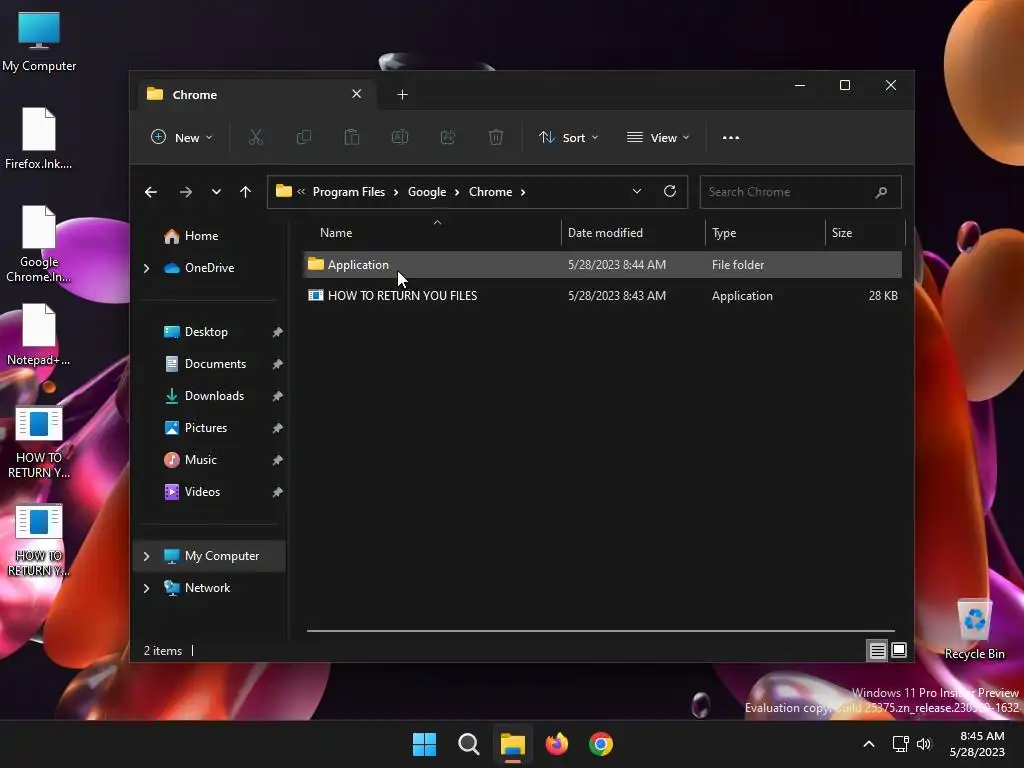This screenshot has width=1024, height=768.
Task: Click chevron after Chrome in breadcrumb
Action: 523,192
